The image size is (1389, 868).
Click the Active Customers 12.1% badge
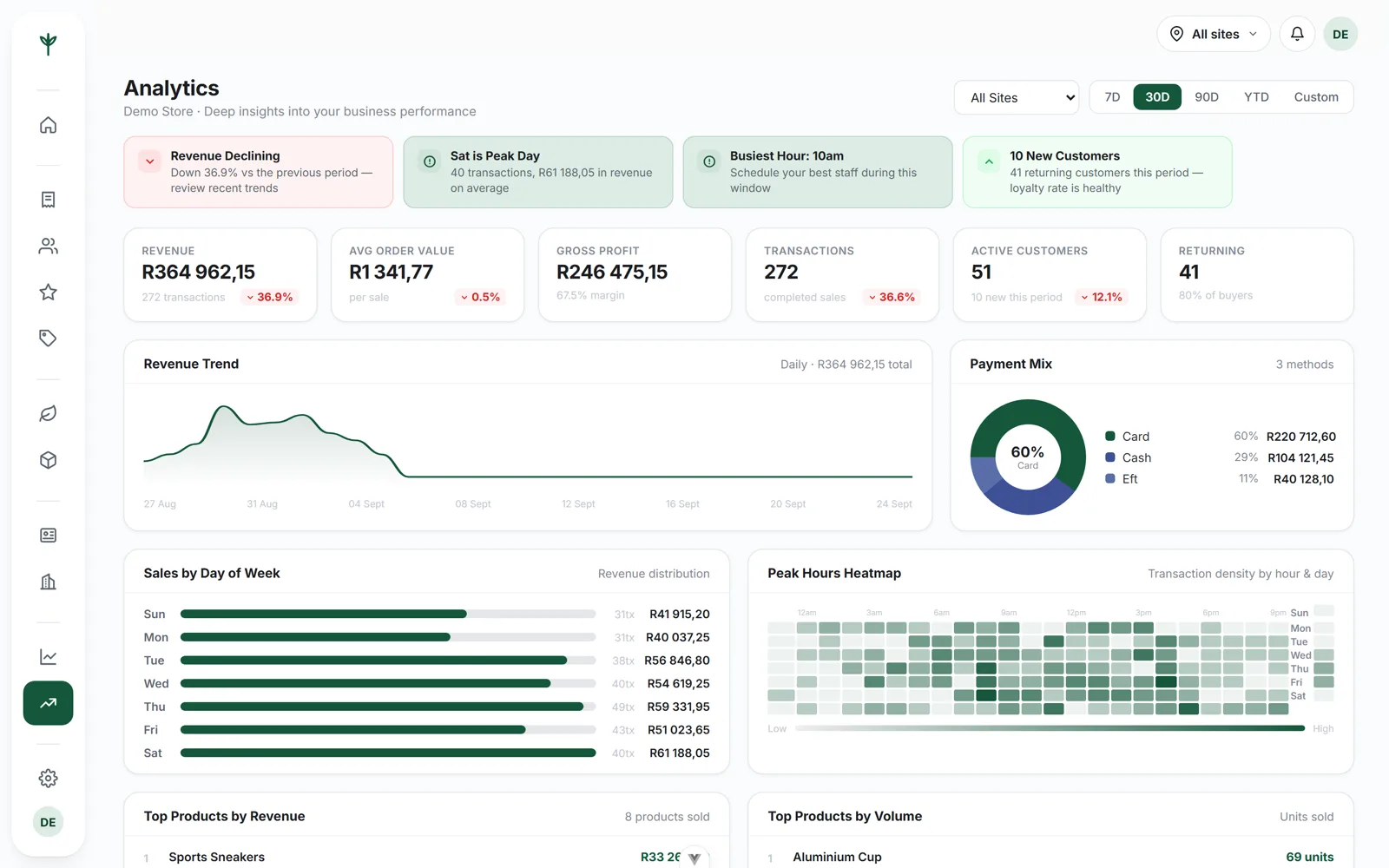tap(1102, 297)
